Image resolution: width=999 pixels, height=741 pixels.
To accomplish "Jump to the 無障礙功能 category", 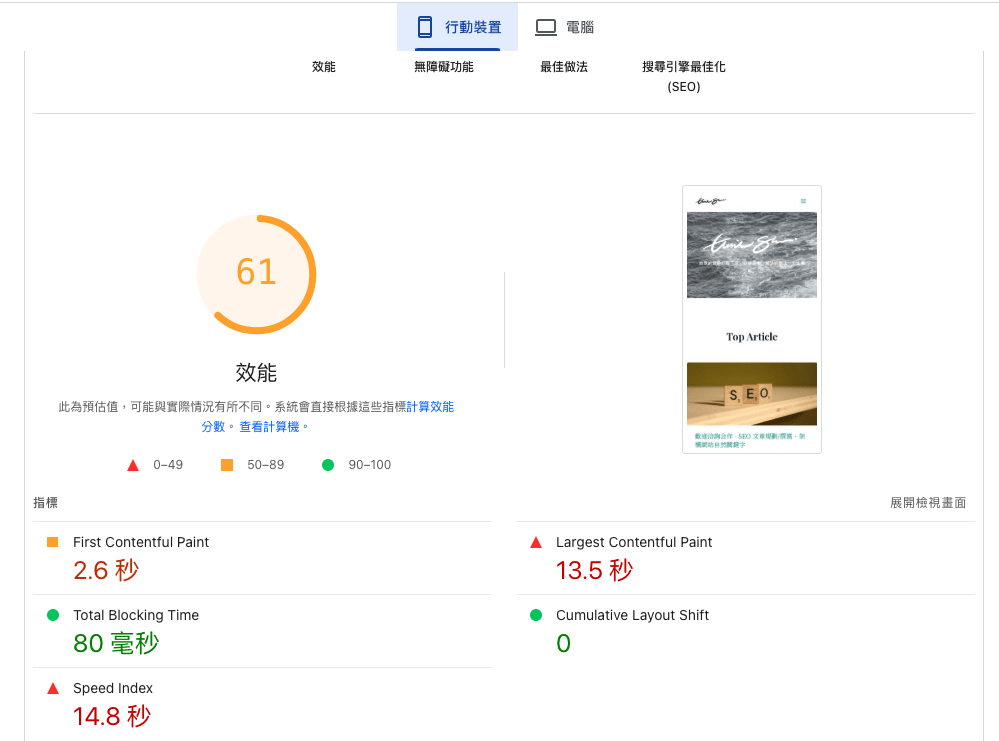I will [444, 67].
